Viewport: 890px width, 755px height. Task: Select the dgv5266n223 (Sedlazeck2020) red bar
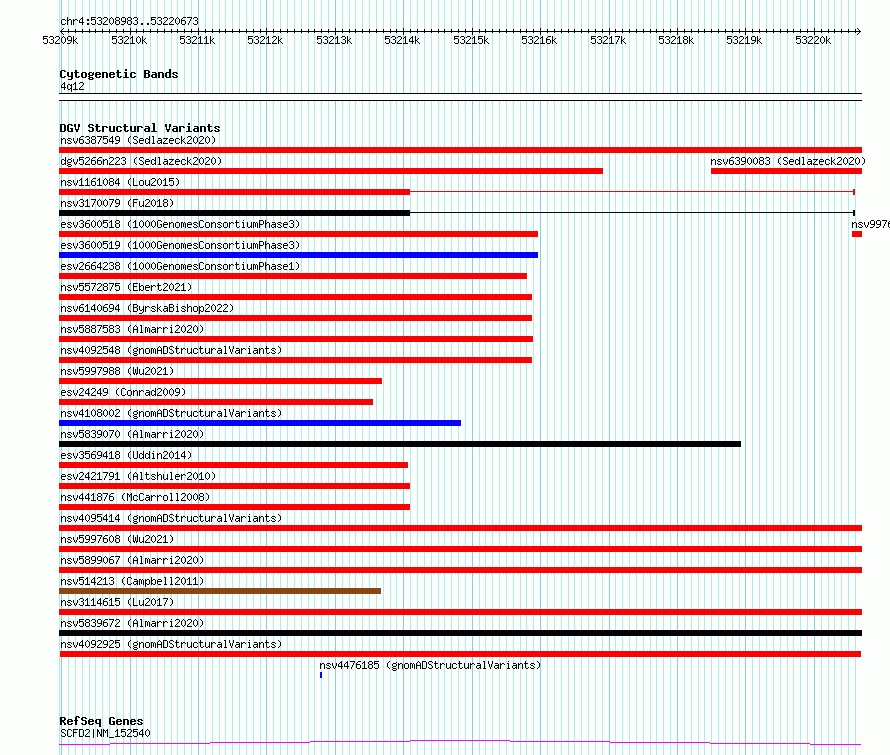coord(331,171)
